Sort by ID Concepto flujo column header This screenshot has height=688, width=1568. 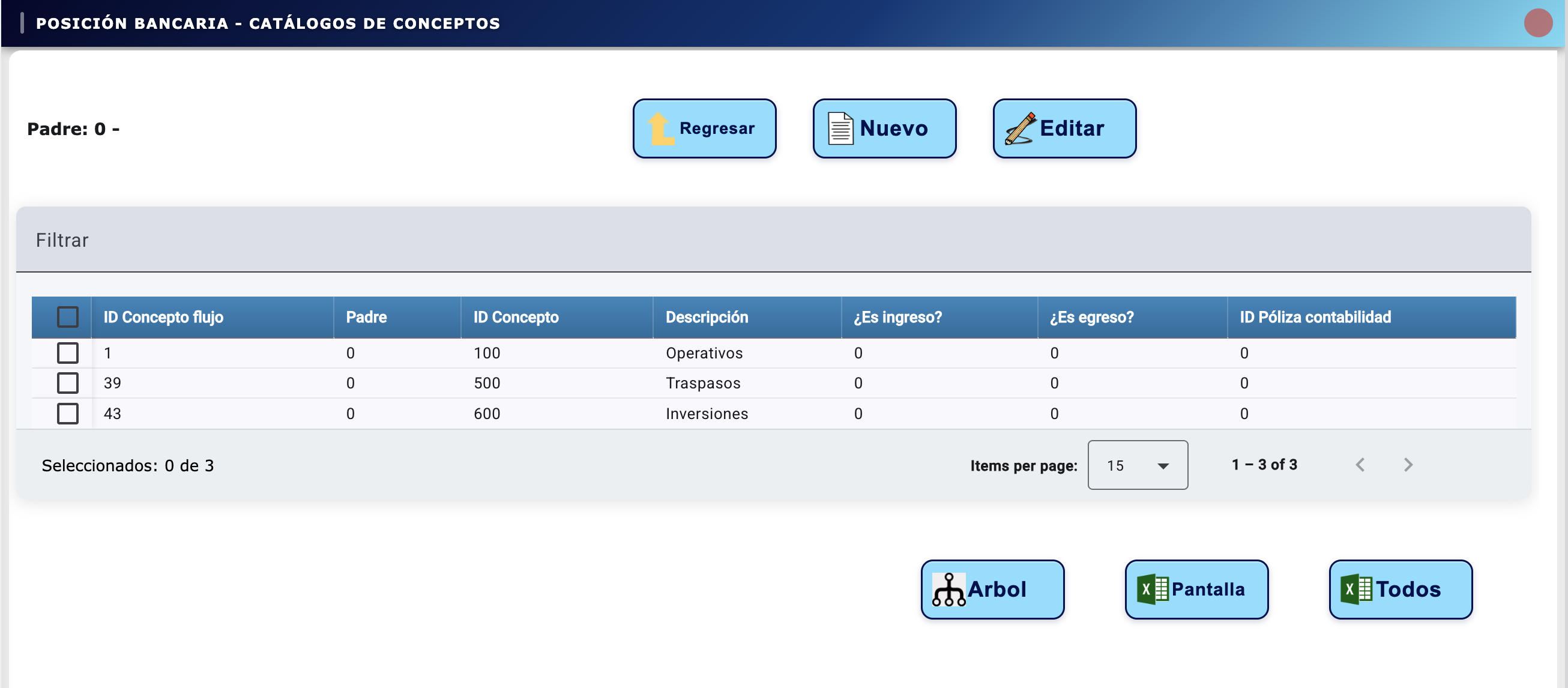163,317
